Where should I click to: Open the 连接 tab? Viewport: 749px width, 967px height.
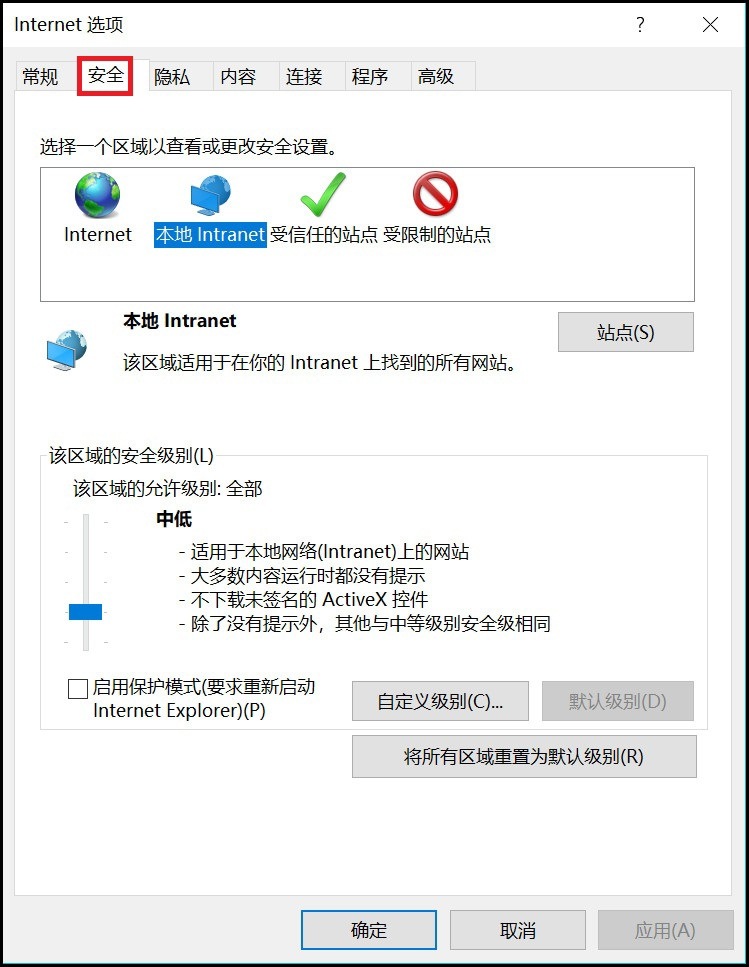304,76
